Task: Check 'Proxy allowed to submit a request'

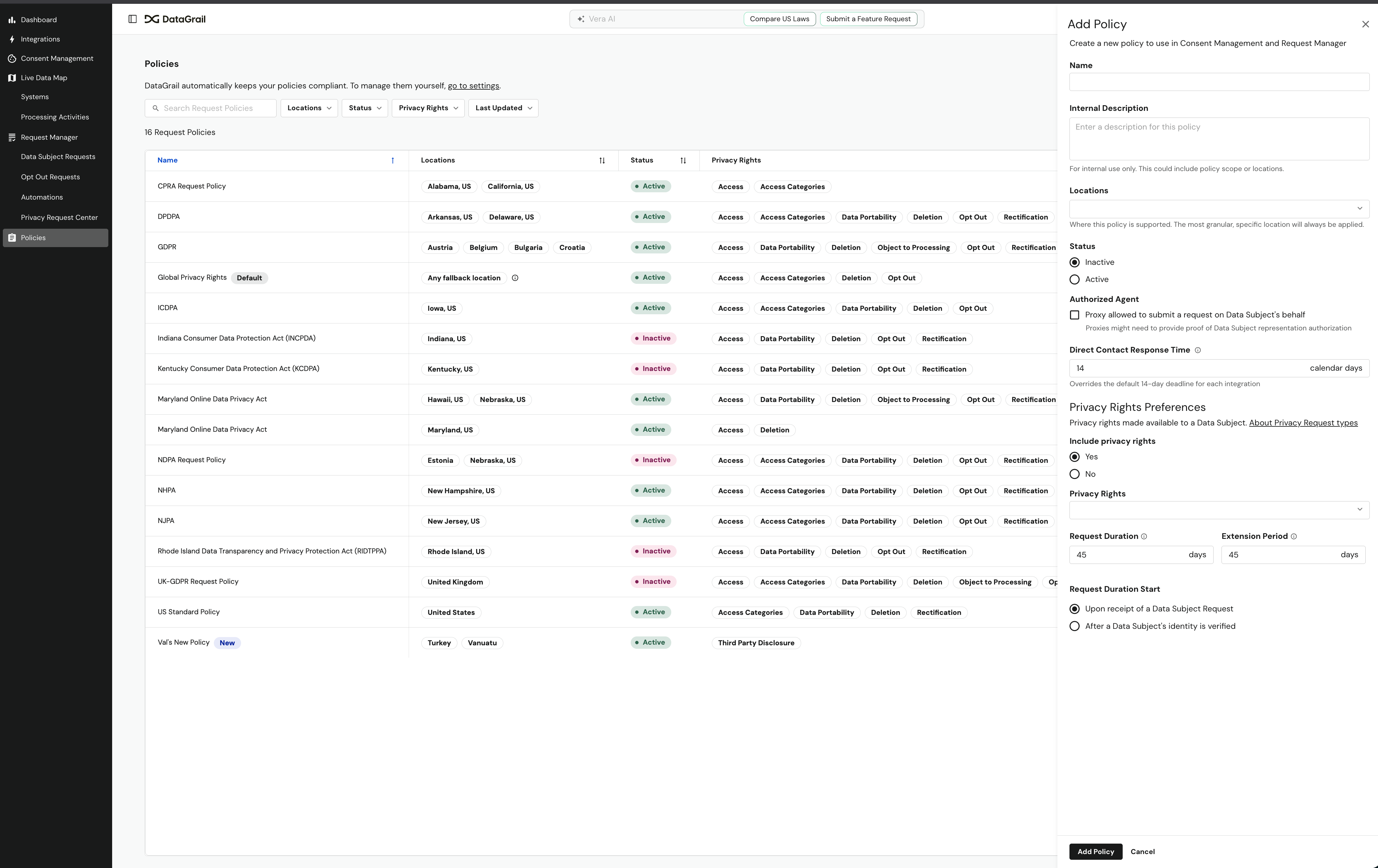Action: (1075, 315)
